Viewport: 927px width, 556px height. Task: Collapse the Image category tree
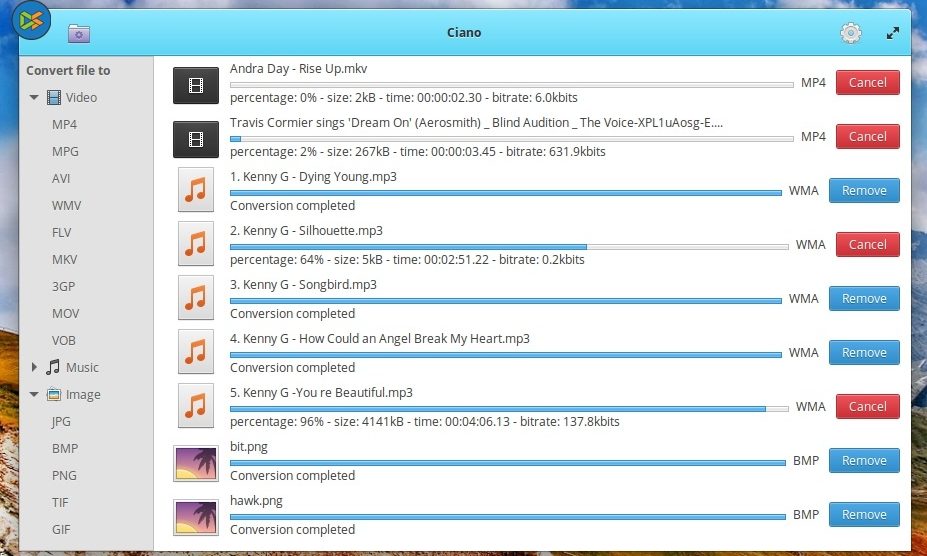(34, 394)
